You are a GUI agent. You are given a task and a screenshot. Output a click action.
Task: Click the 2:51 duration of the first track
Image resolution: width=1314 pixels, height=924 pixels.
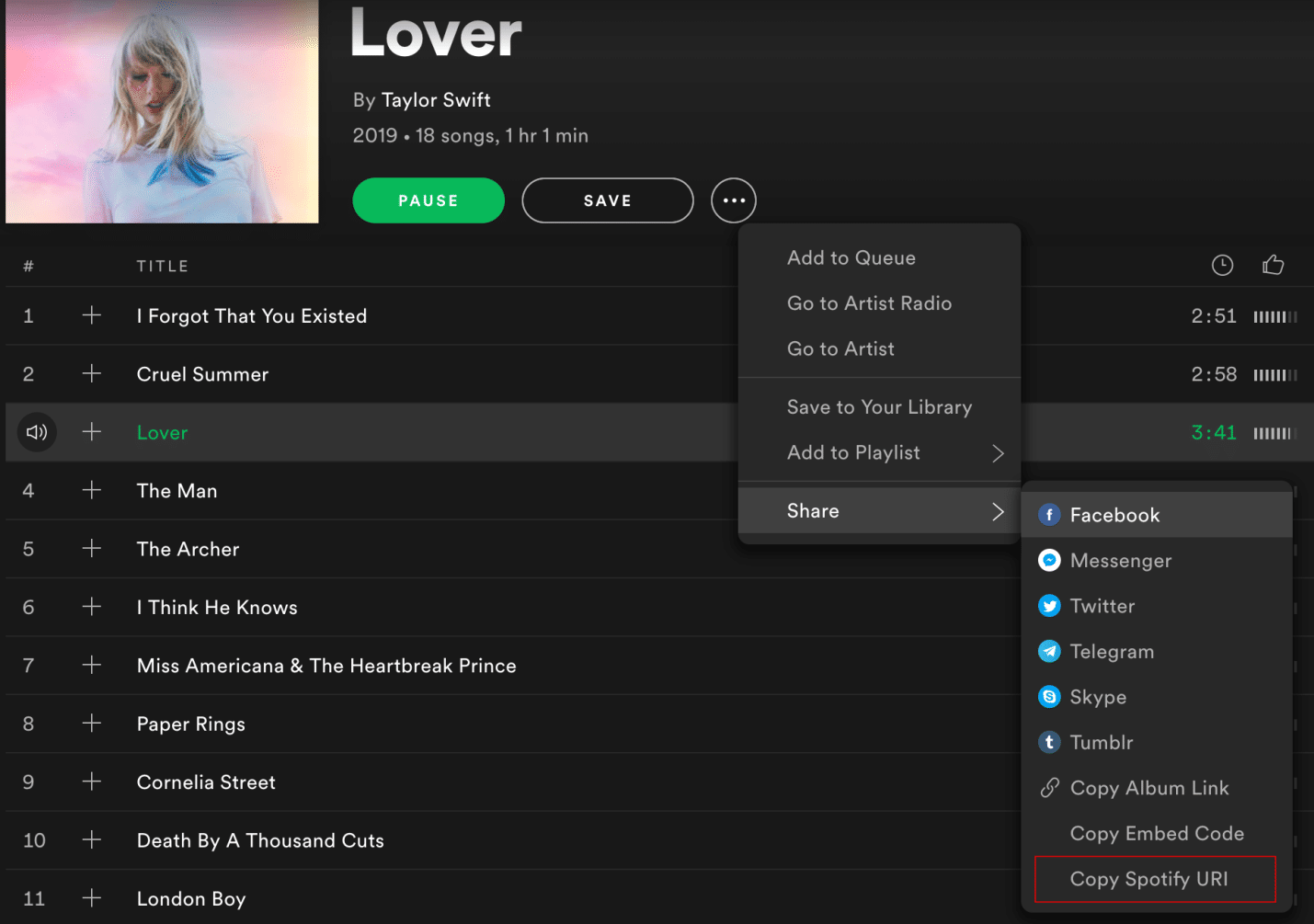(x=1214, y=316)
